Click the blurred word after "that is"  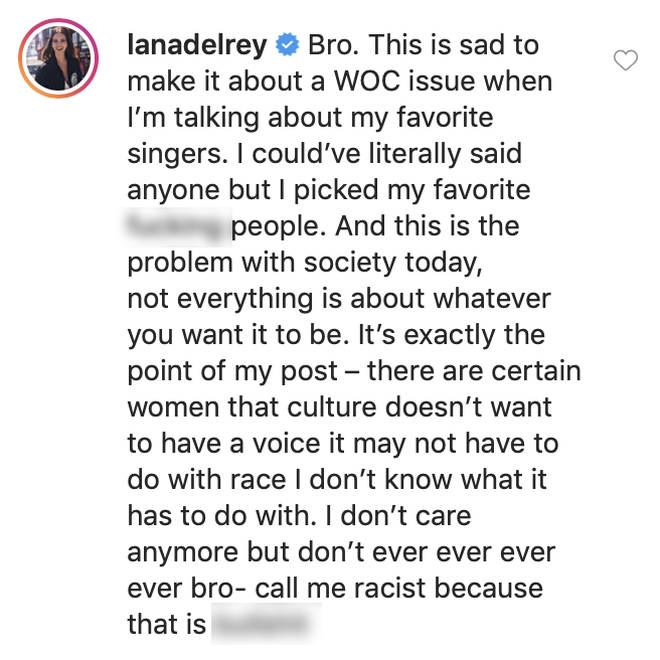click(x=265, y=624)
